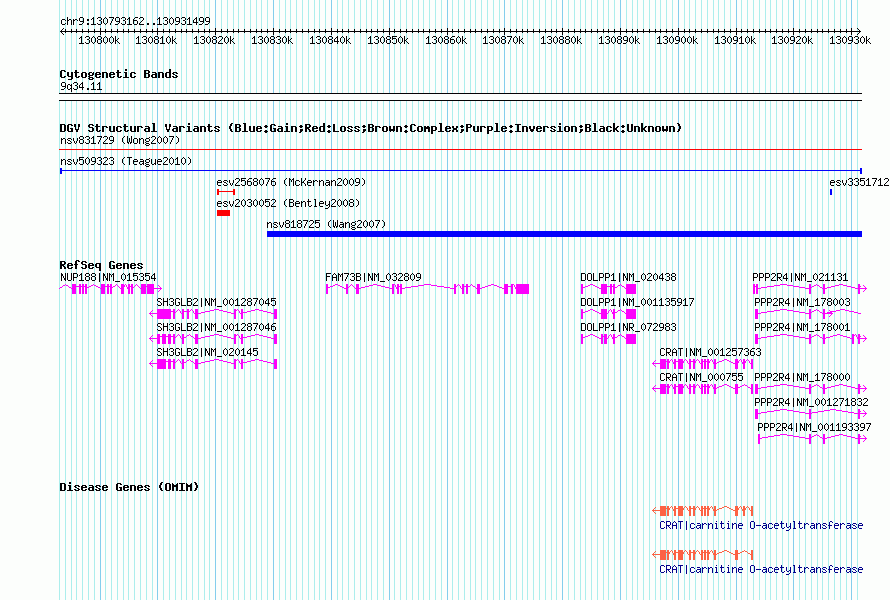Click the FAM73B gene exon glyph
Screen dimensions: 890x600
coord(427,289)
